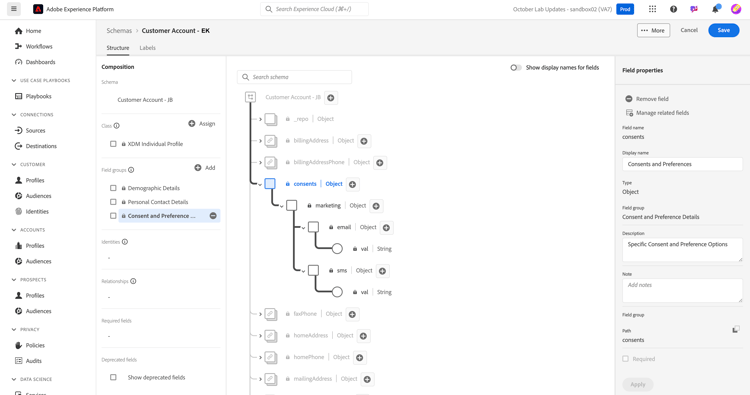
Task: Expand the homeAddress object node
Action: tap(260, 336)
